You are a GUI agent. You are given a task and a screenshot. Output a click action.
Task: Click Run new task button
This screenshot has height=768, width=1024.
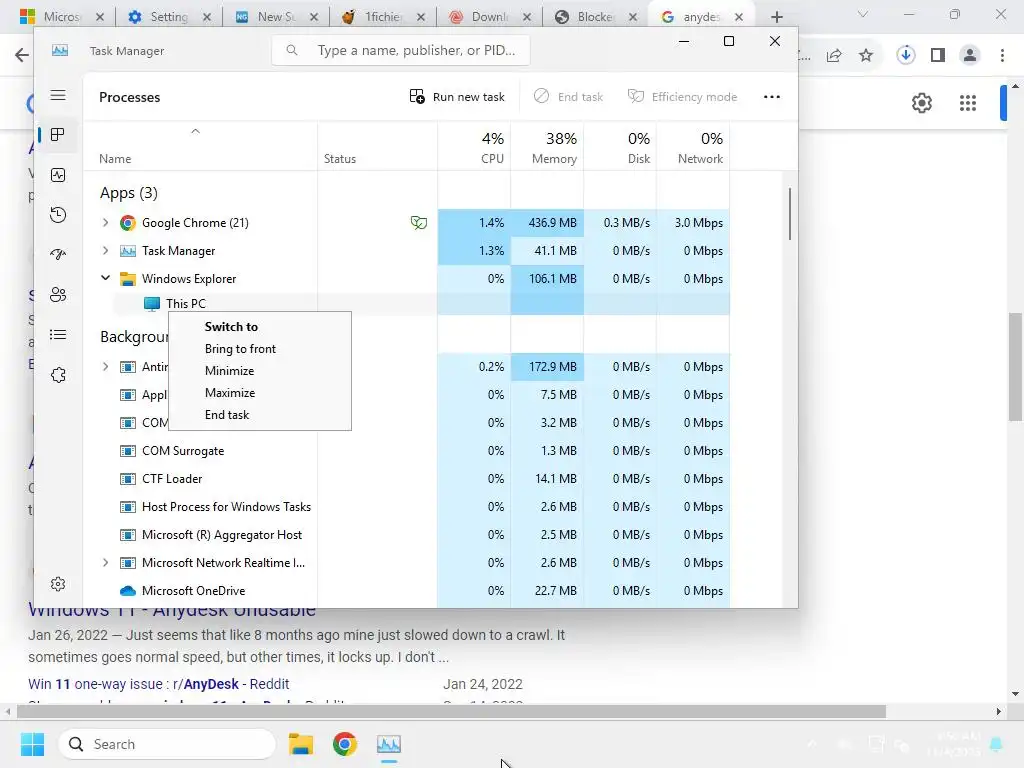(457, 97)
